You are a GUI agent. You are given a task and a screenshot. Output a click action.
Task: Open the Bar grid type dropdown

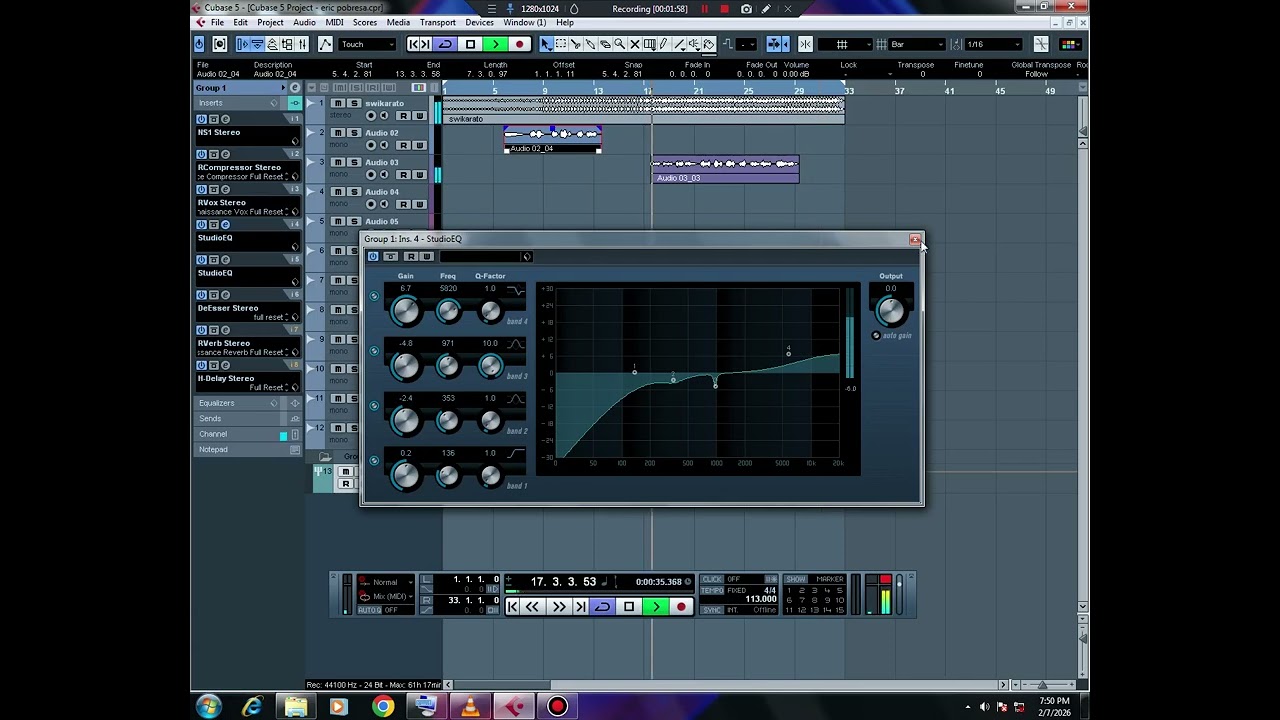pyautogui.click(x=915, y=44)
